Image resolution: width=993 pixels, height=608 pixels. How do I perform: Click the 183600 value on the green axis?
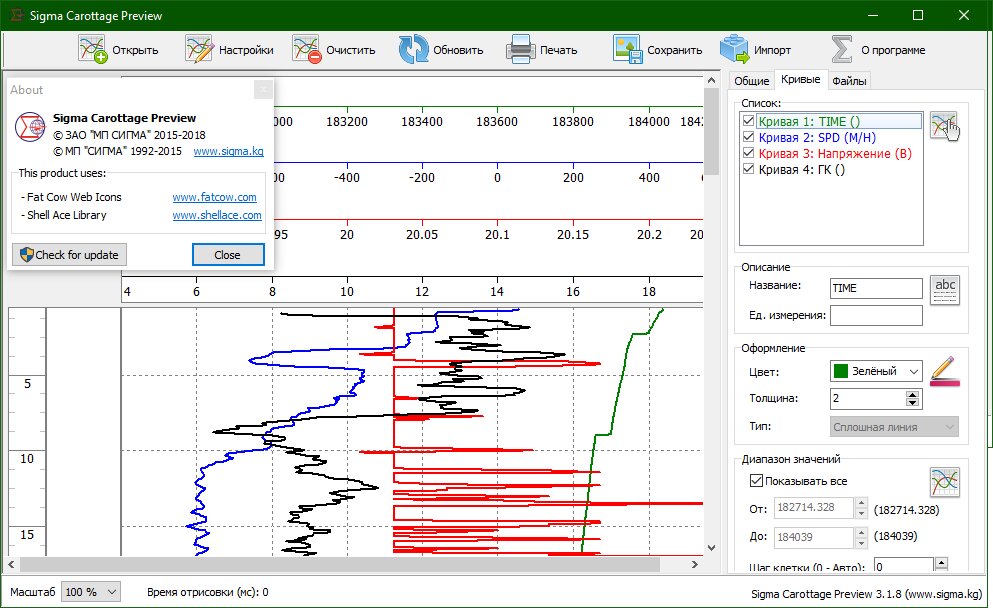pyautogui.click(x=497, y=122)
